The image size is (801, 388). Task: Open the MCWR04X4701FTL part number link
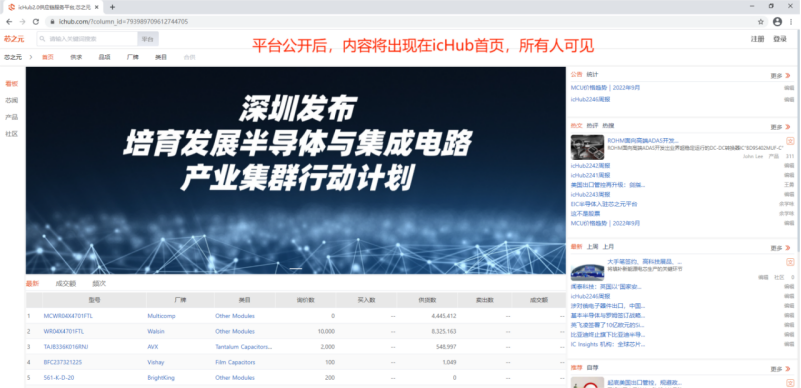point(68,316)
